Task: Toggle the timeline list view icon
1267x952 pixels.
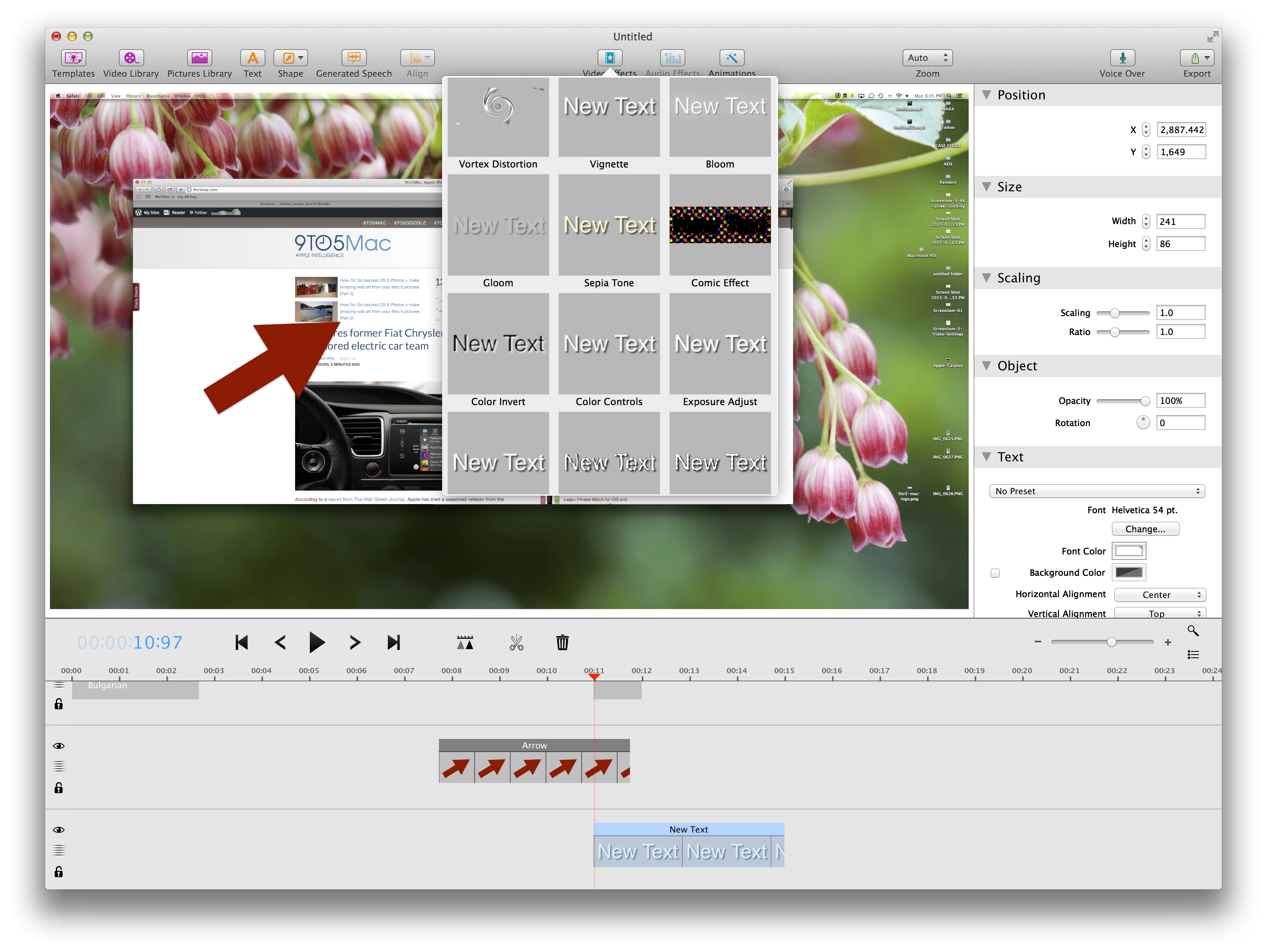Action: [x=1193, y=654]
